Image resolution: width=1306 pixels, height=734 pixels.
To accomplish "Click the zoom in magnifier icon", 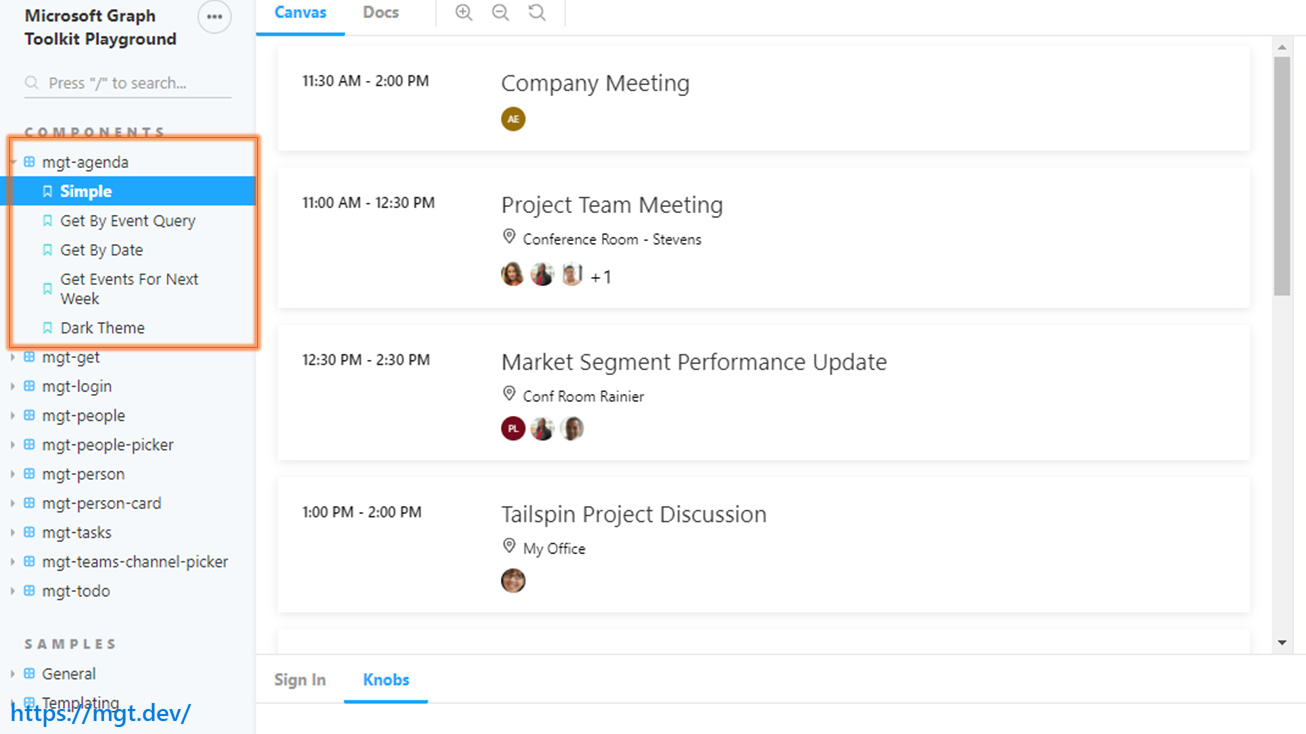I will click(x=464, y=13).
